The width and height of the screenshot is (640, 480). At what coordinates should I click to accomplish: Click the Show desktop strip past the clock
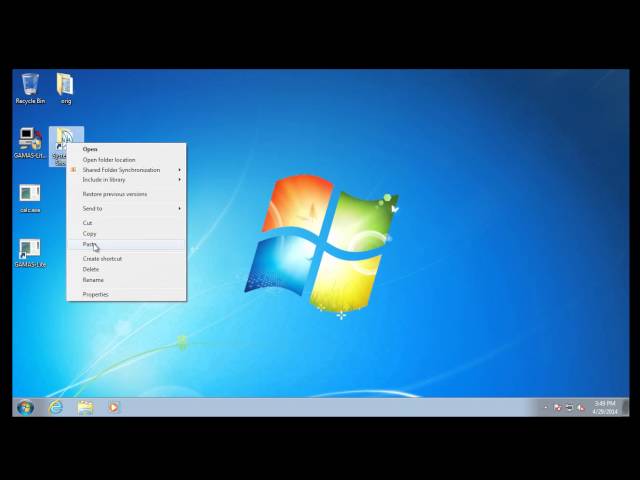(x=626, y=407)
